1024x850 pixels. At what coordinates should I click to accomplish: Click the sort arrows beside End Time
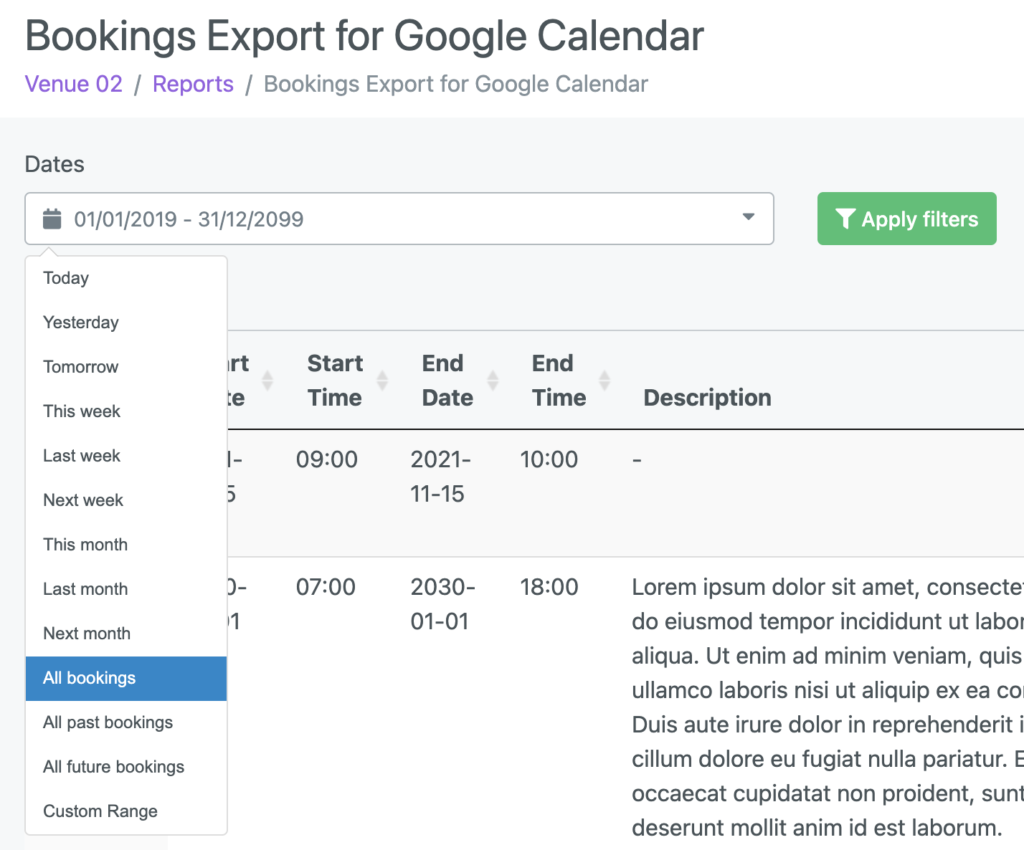(605, 380)
